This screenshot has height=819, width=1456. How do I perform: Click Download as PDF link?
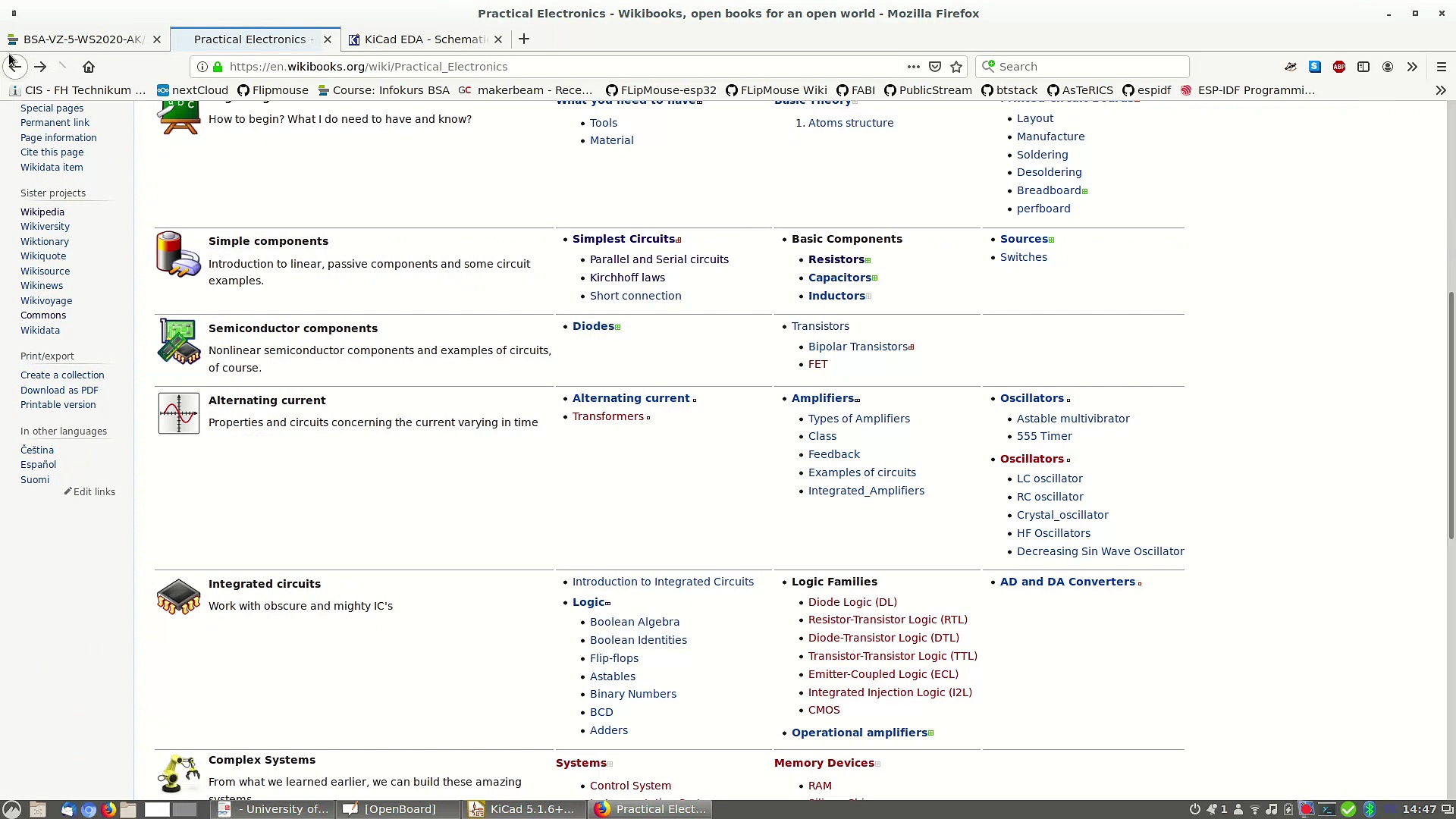point(59,390)
